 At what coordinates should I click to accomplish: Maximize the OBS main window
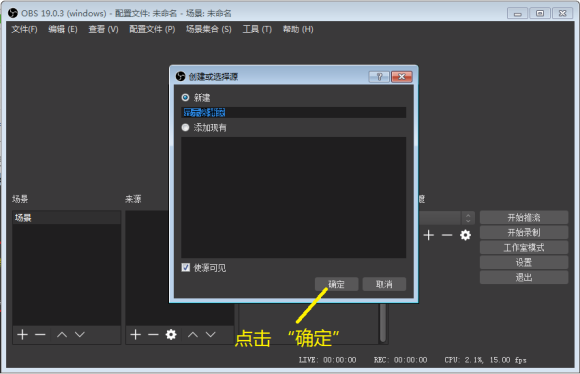[x=540, y=14]
